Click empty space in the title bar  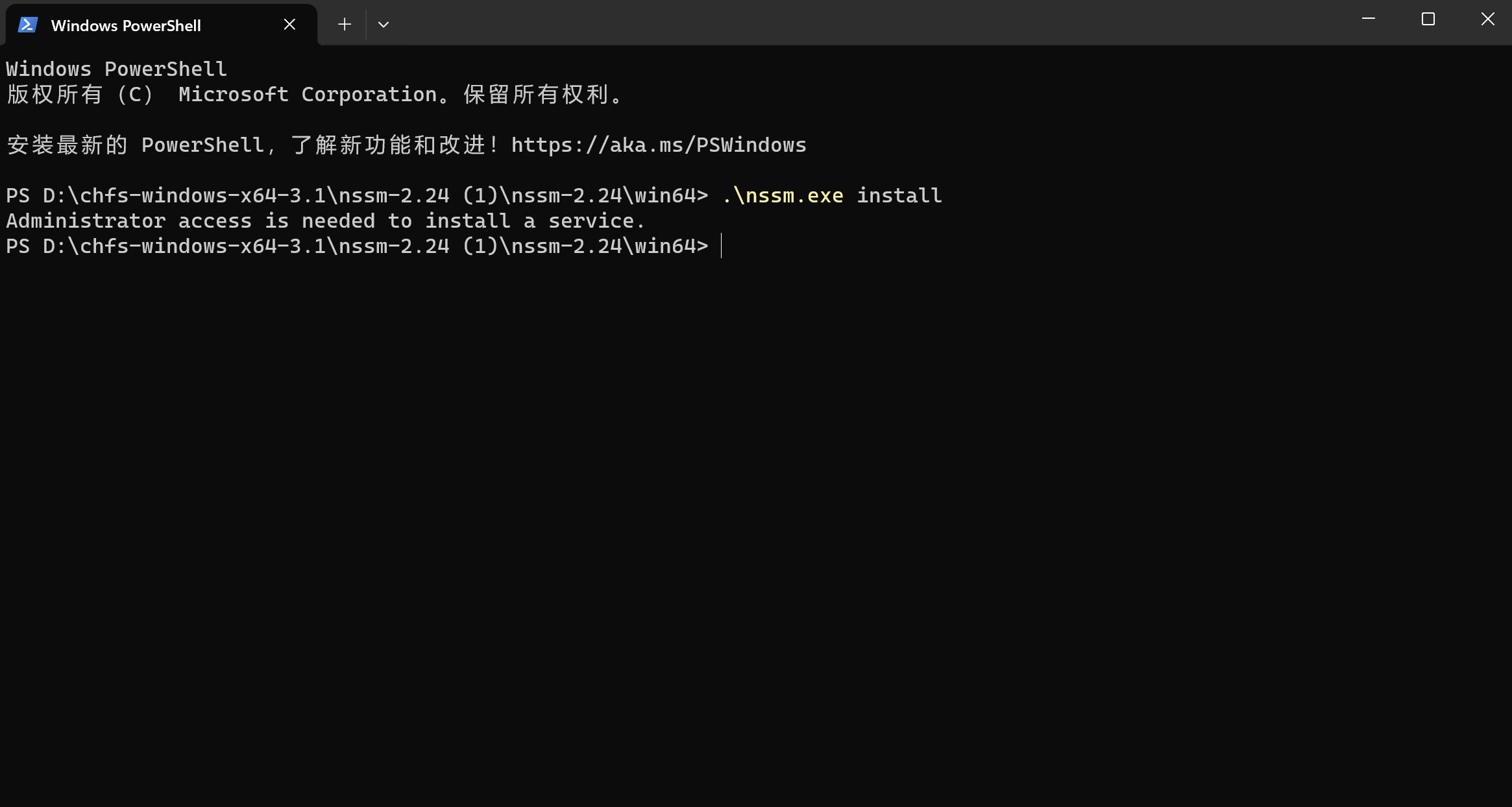(908, 24)
